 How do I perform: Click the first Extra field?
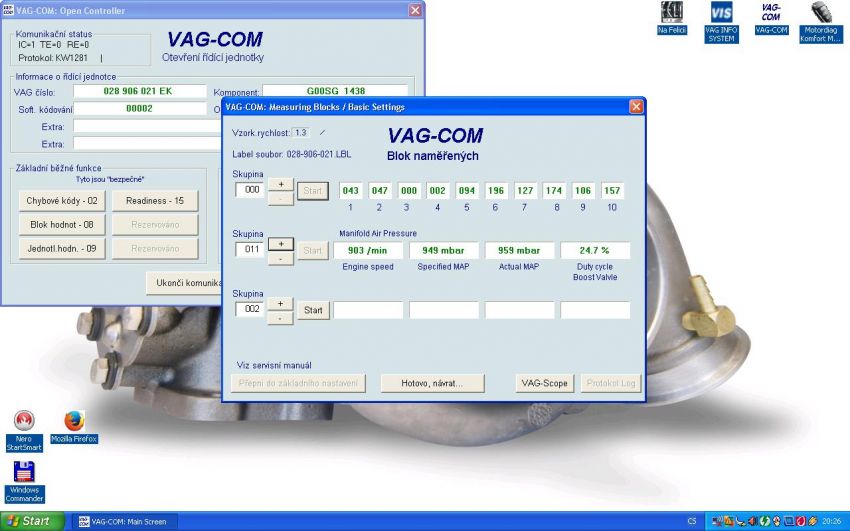click(x=147, y=126)
